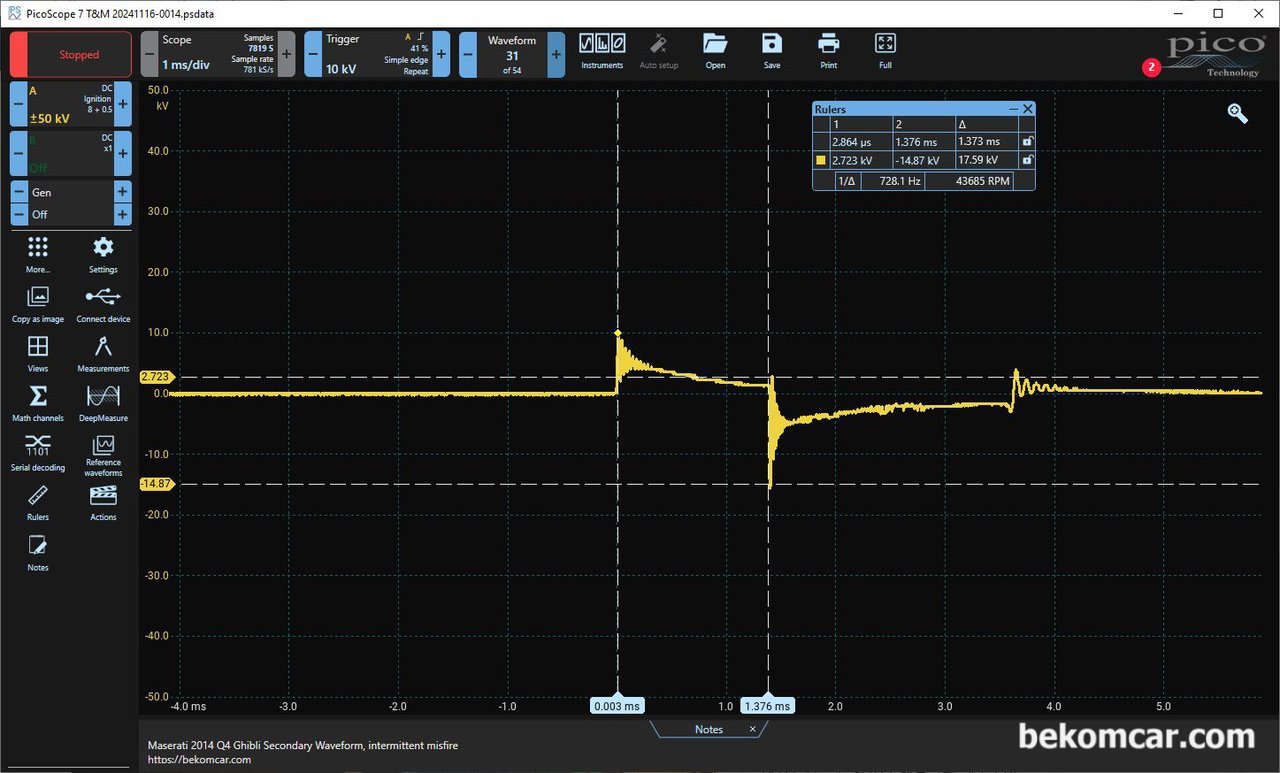The width and height of the screenshot is (1280, 773).
Task: Click minus beside Gen label
Action: (x=18, y=192)
